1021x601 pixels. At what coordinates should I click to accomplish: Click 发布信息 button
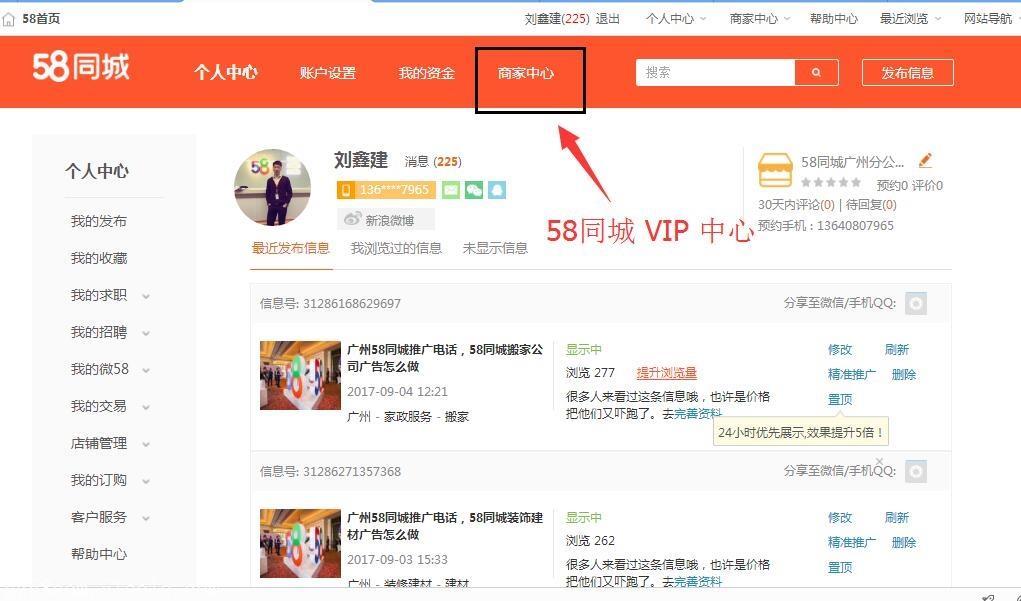[908, 73]
